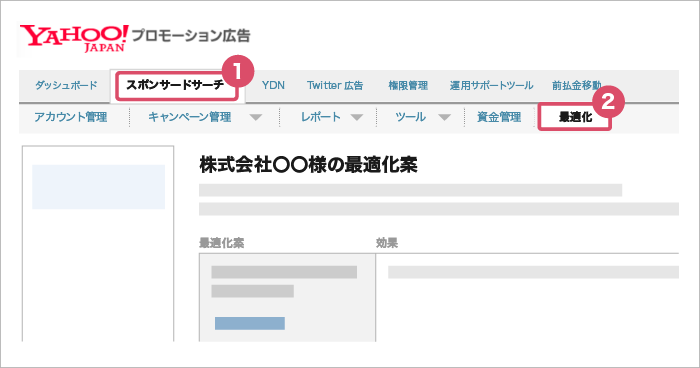700x368 pixels.
Task: Click the ツール menu item
Action: pyautogui.click(x=410, y=117)
